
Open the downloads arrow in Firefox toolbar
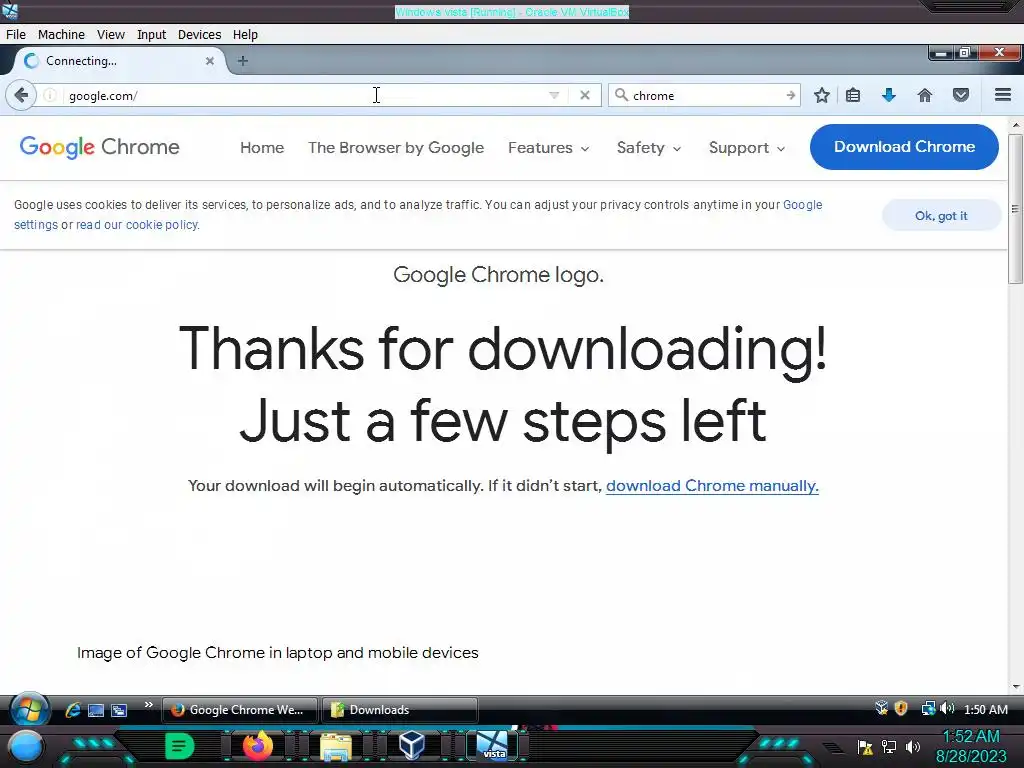[888, 95]
